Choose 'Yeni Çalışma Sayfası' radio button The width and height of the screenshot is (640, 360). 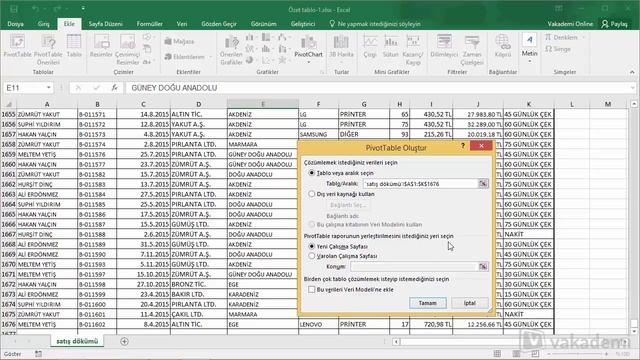coord(312,247)
